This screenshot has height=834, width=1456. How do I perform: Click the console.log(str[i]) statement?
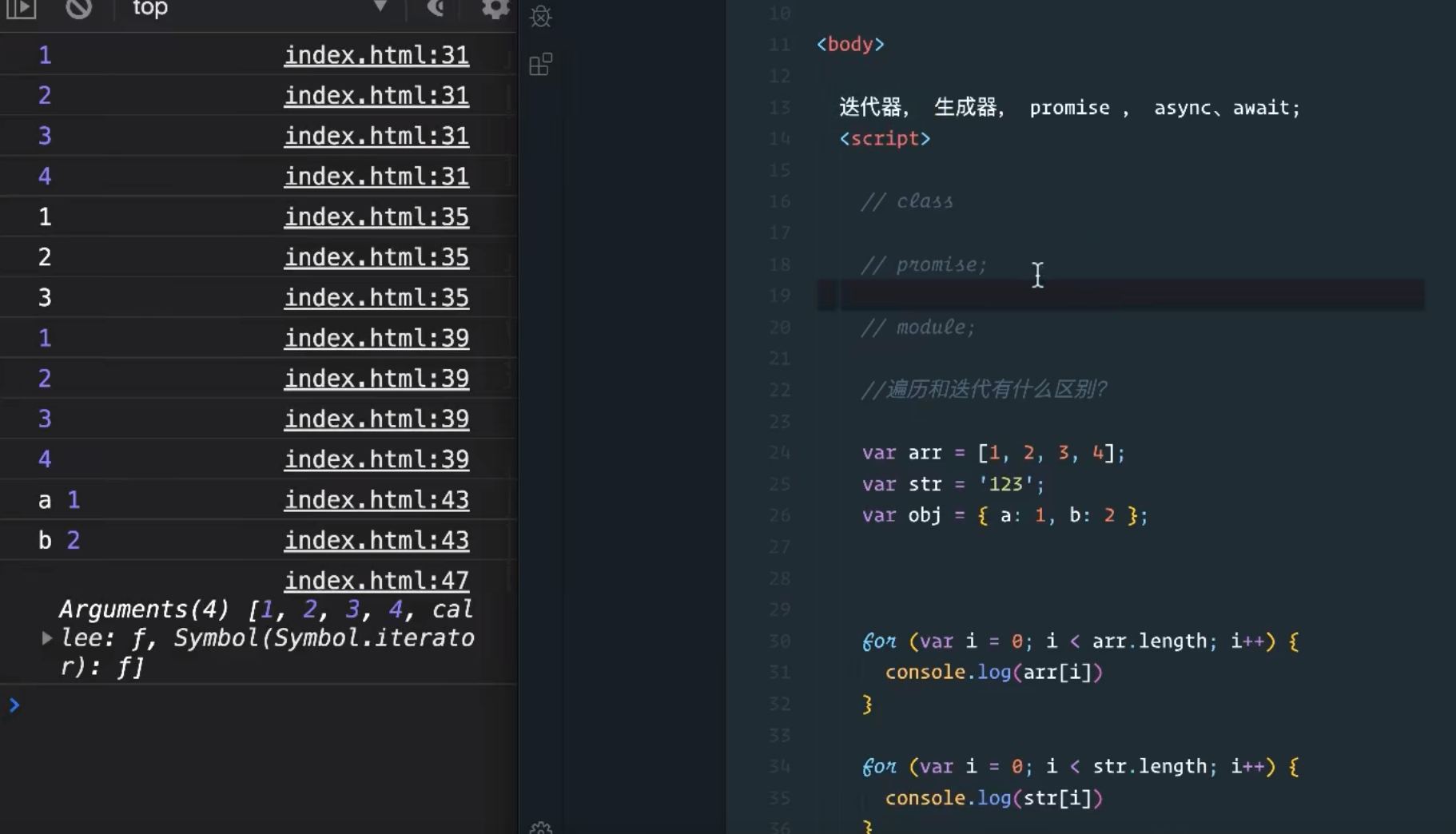click(x=993, y=797)
